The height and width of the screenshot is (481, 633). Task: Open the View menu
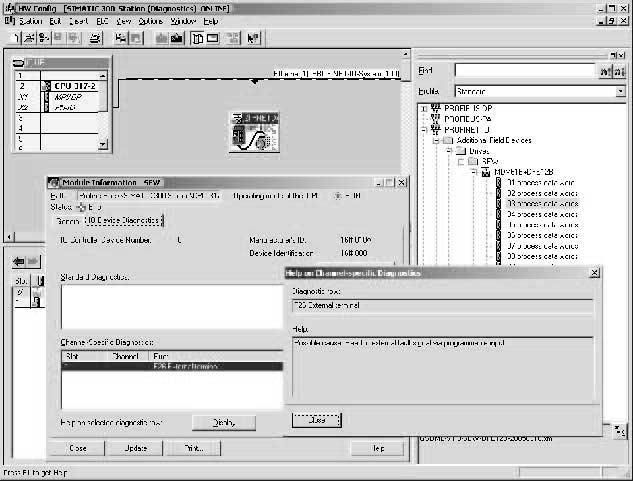[x=124, y=21]
